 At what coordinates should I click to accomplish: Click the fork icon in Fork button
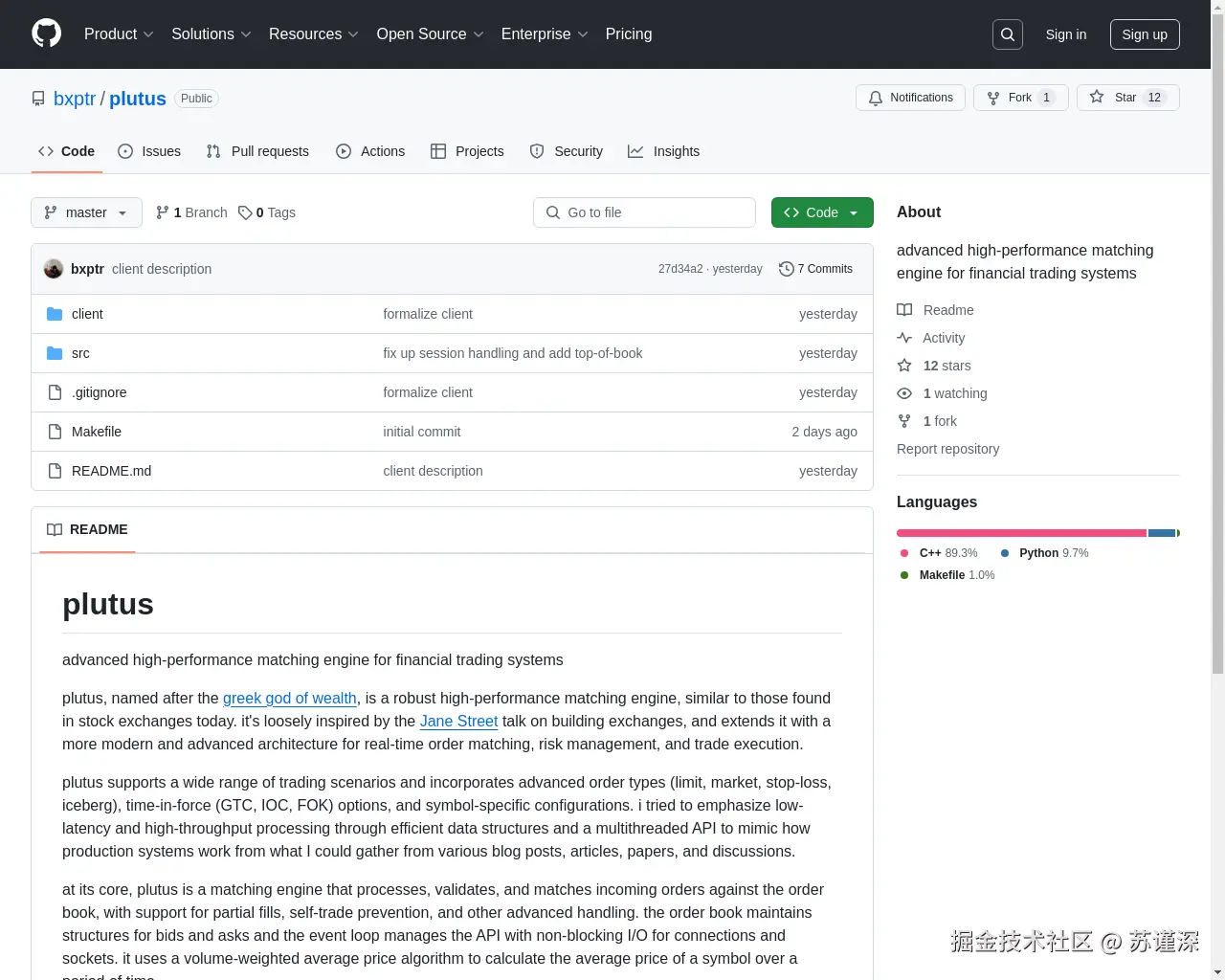[993, 98]
